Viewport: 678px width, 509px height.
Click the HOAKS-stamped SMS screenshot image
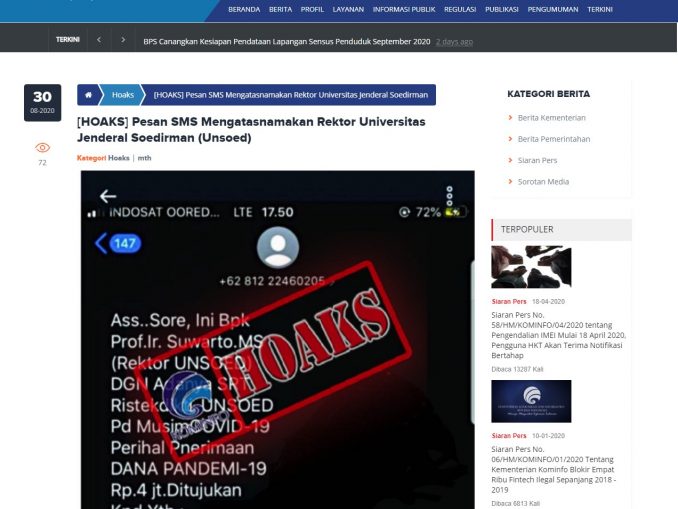(278, 340)
